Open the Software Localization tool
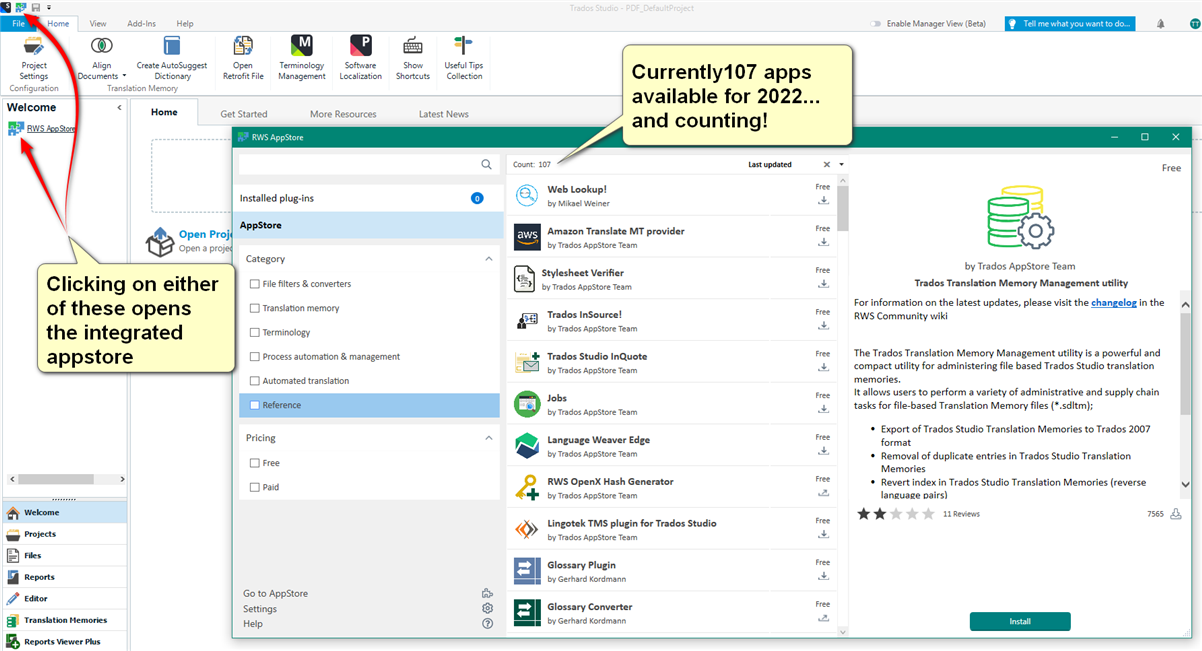This screenshot has width=1202, height=651. (361, 57)
